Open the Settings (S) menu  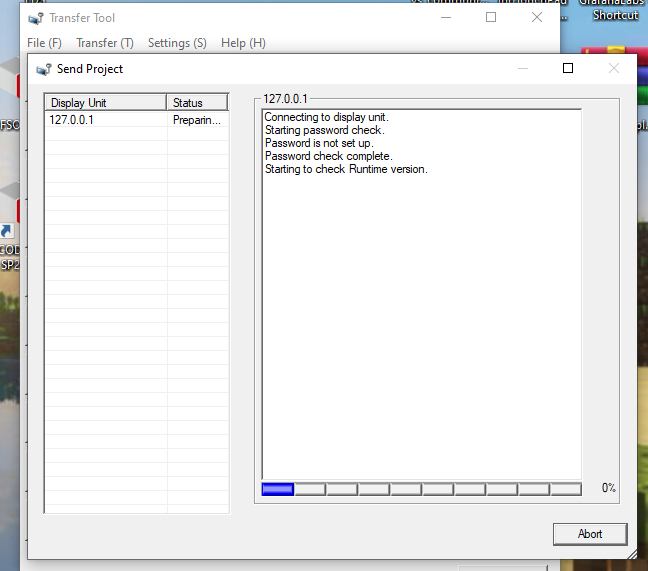click(177, 43)
